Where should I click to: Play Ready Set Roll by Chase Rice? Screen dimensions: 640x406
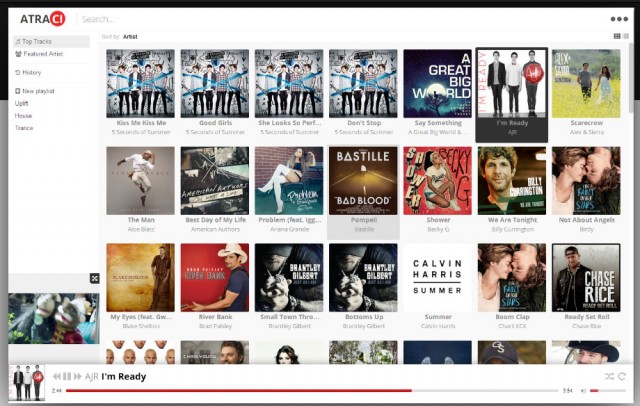(586, 278)
